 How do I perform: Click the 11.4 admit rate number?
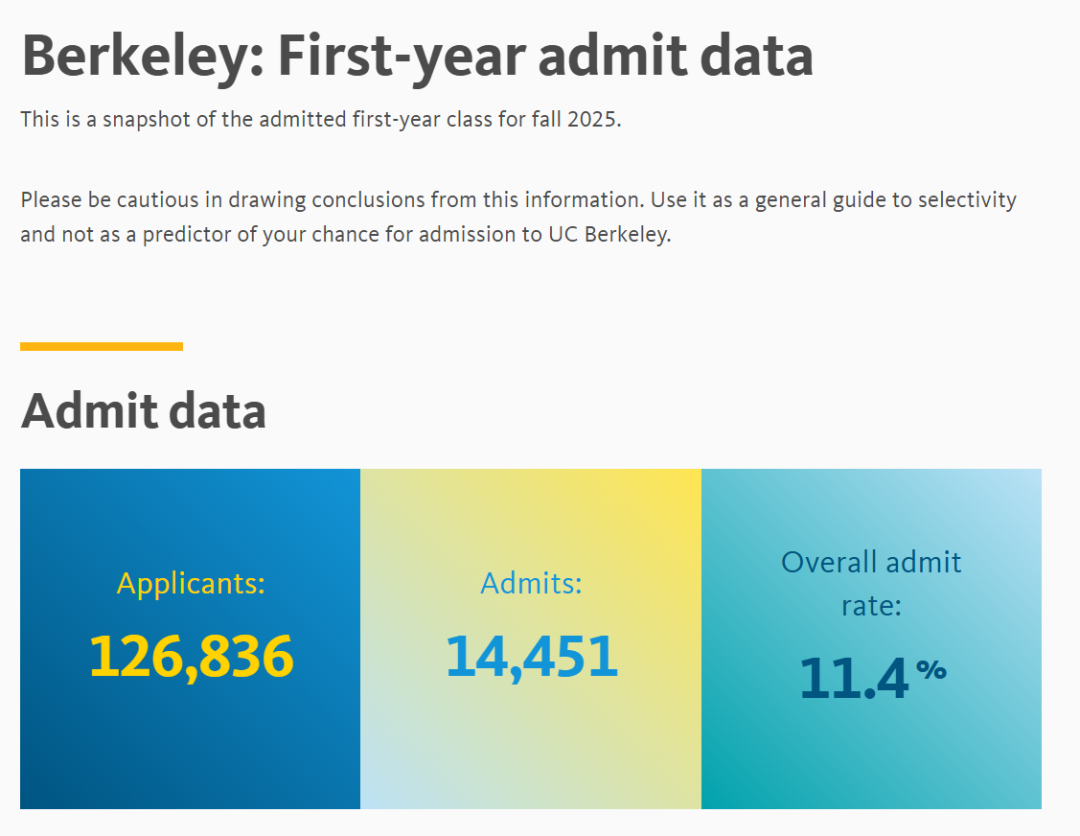(x=854, y=678)
